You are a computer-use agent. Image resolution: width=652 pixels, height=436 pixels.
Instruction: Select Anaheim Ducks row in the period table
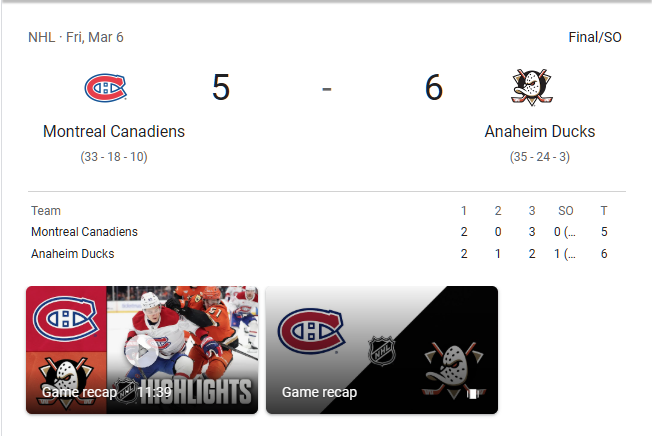click(73, 254)
